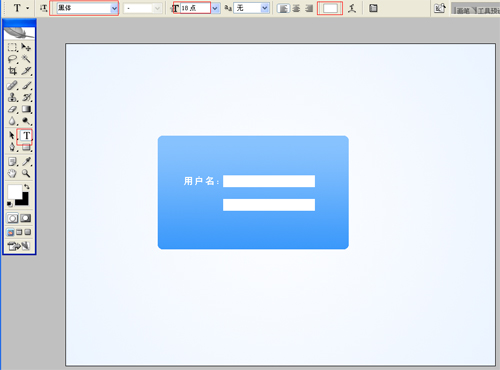Select the Pen tool

(x=12, y=147)
